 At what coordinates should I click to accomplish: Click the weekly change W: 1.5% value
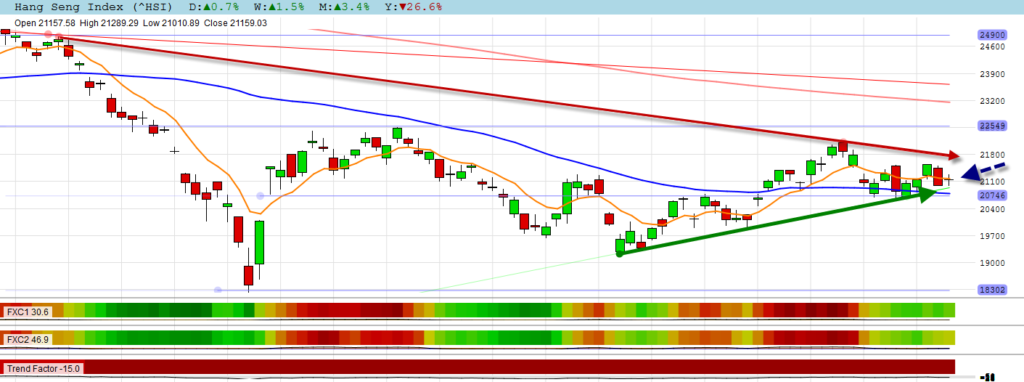[x=278, y=7]
